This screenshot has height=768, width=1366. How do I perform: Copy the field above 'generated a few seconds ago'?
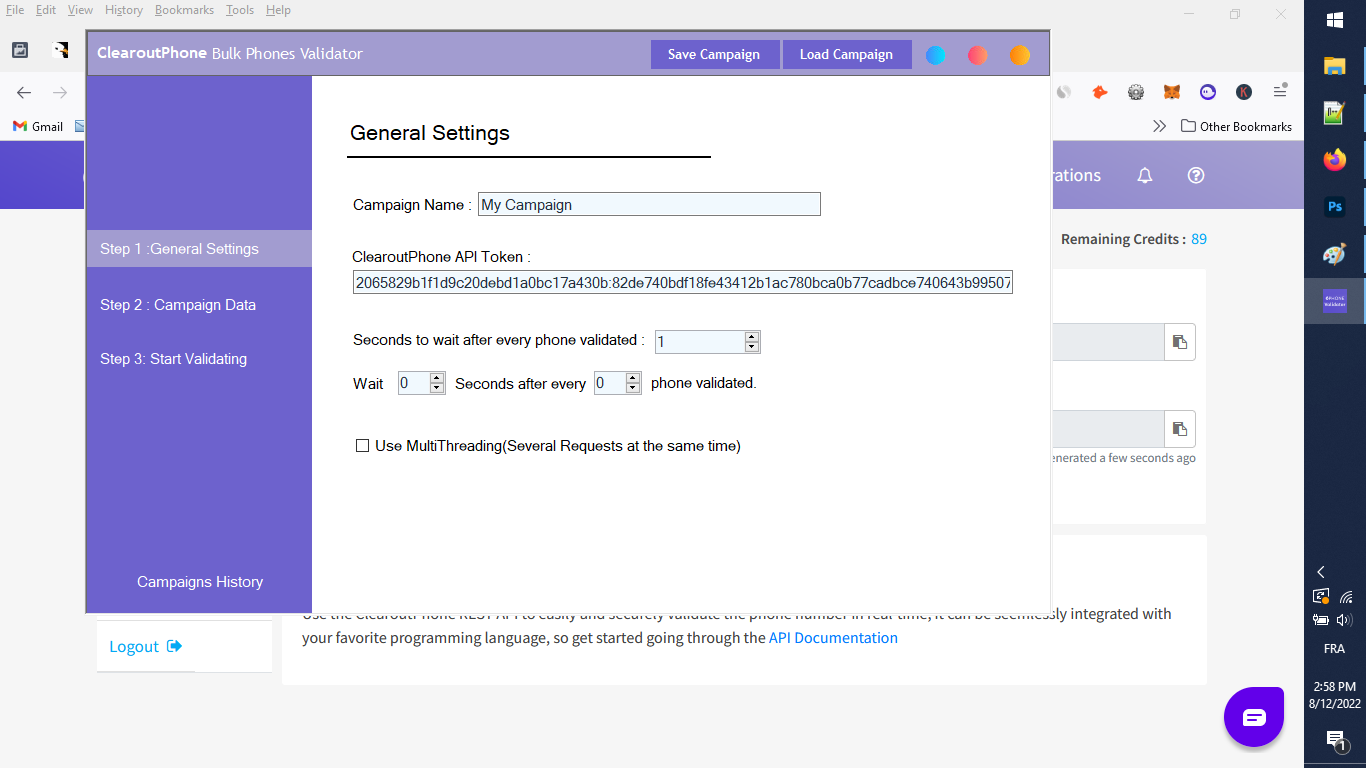tap(1180, 429)
